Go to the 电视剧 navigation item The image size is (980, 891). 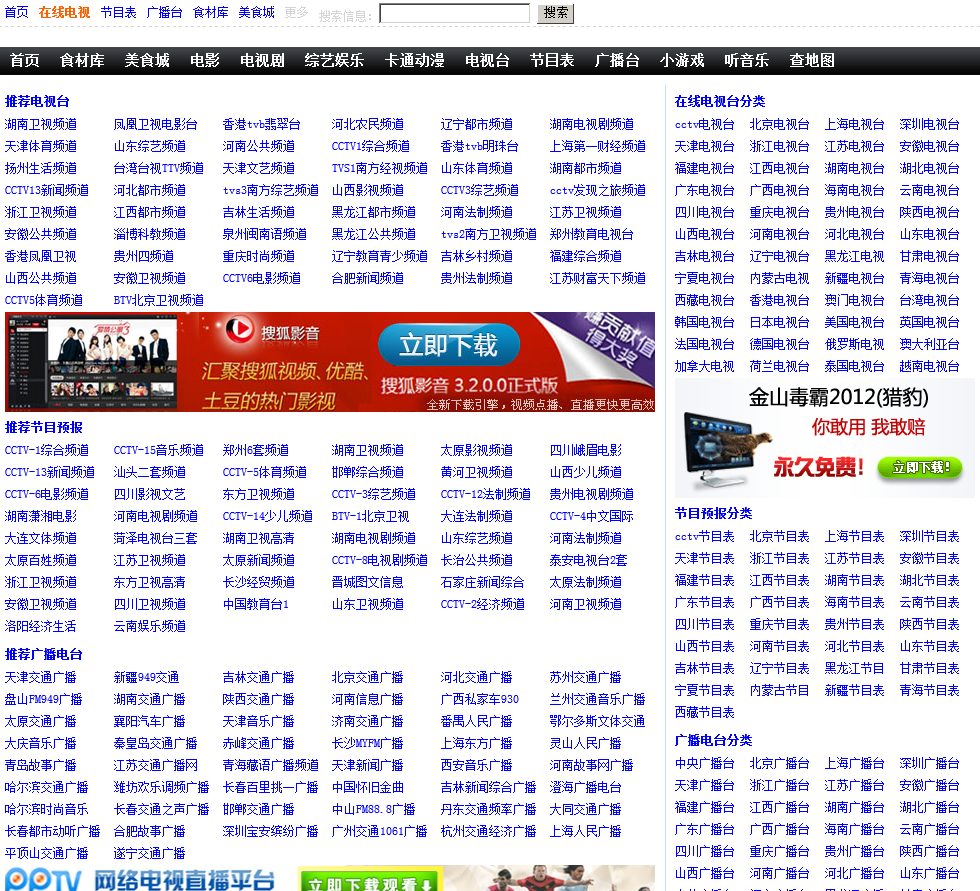point(262,61)
